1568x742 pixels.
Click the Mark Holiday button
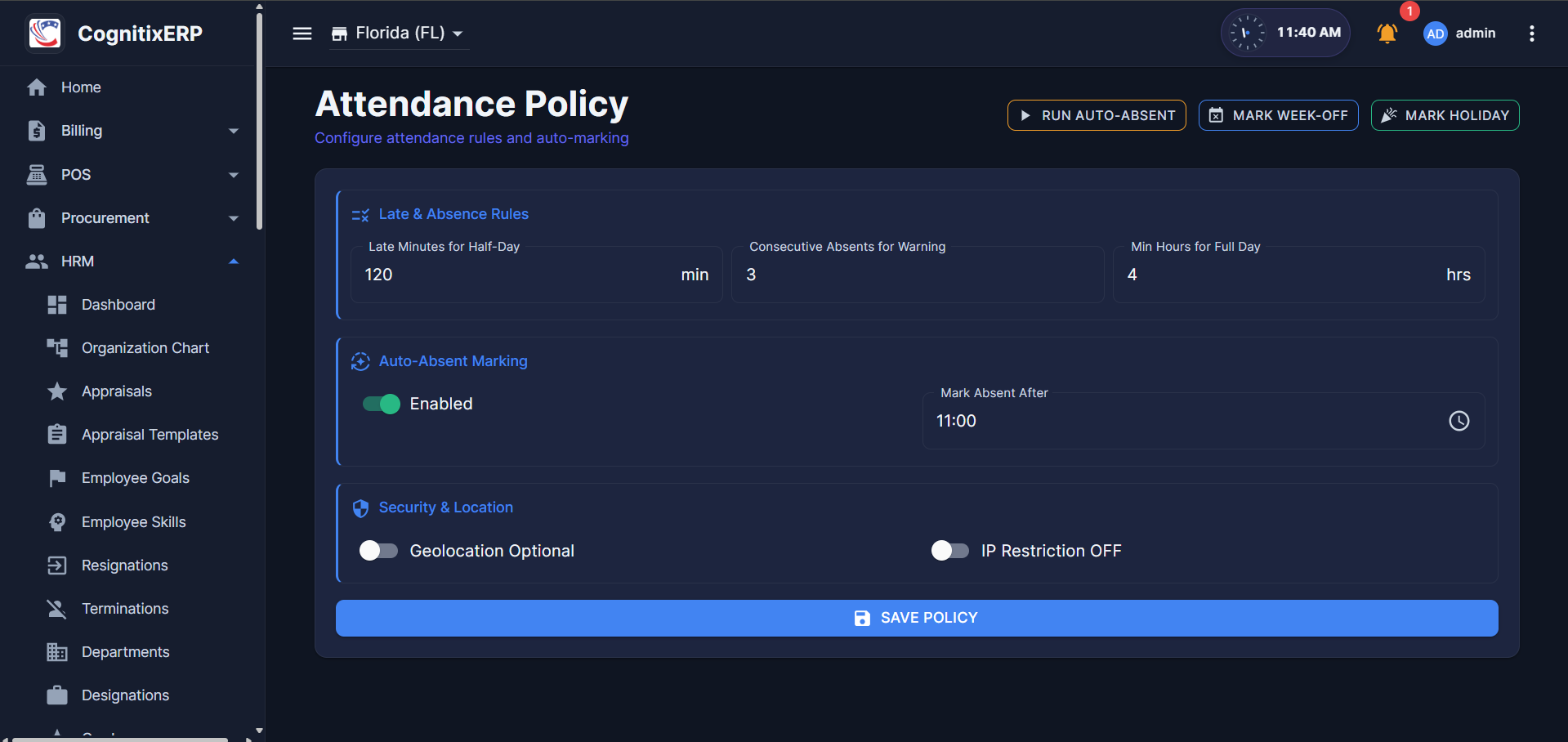1445,115
